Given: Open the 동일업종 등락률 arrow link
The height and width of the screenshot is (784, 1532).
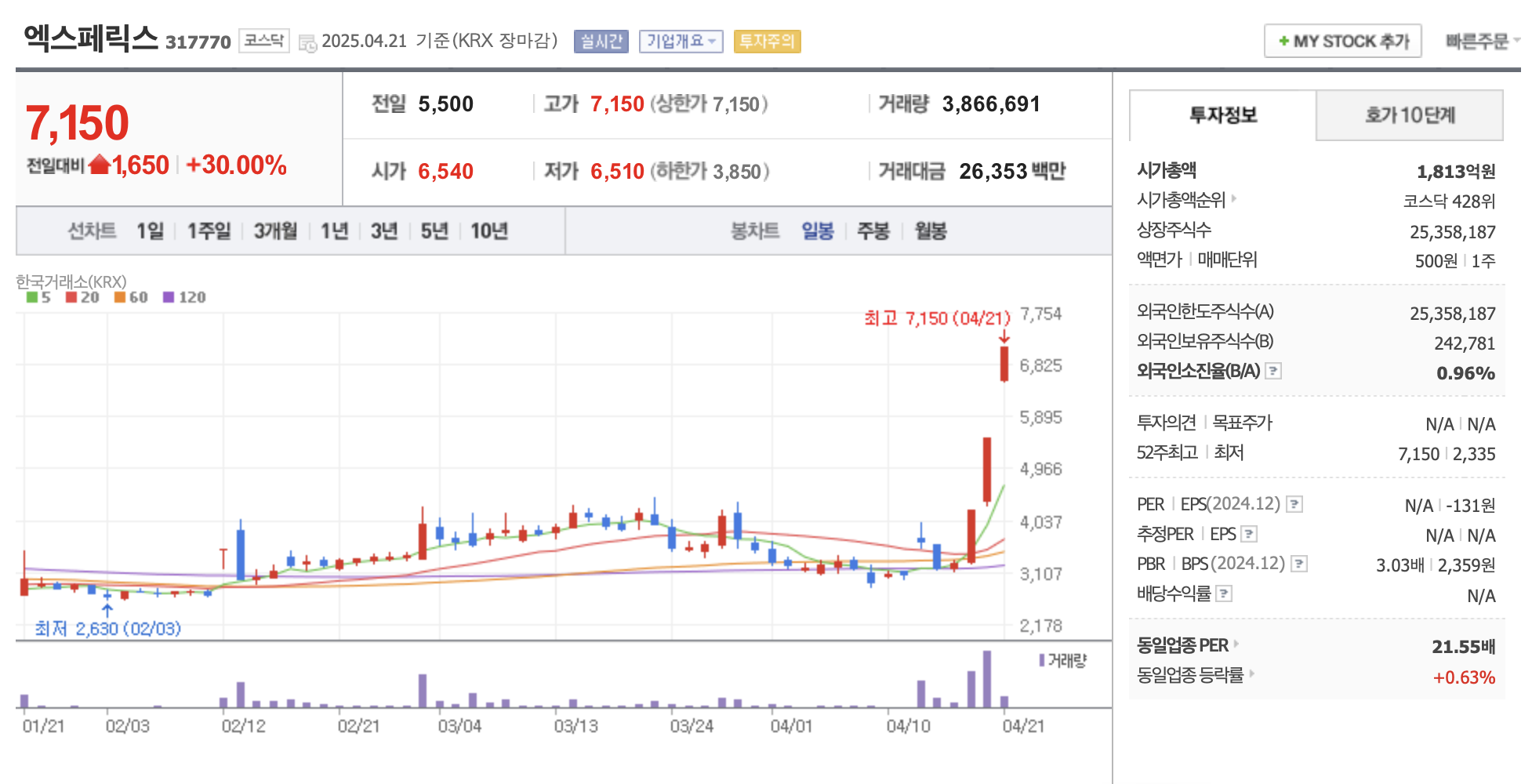Looking at the screenshot, I should tap(1251, 673).
